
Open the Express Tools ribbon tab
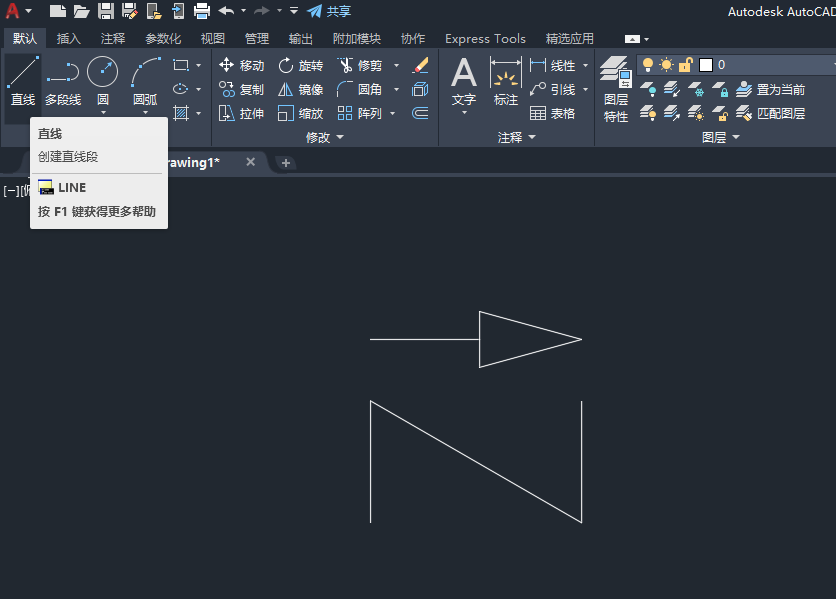click(x=485, y=38)
